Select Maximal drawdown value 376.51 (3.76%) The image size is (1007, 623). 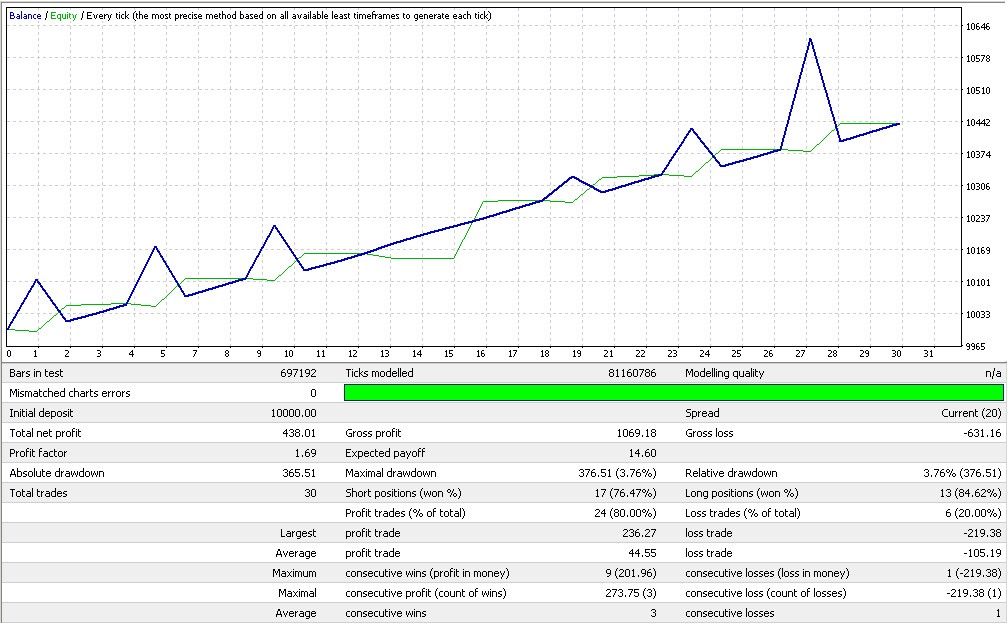point(617,473)
